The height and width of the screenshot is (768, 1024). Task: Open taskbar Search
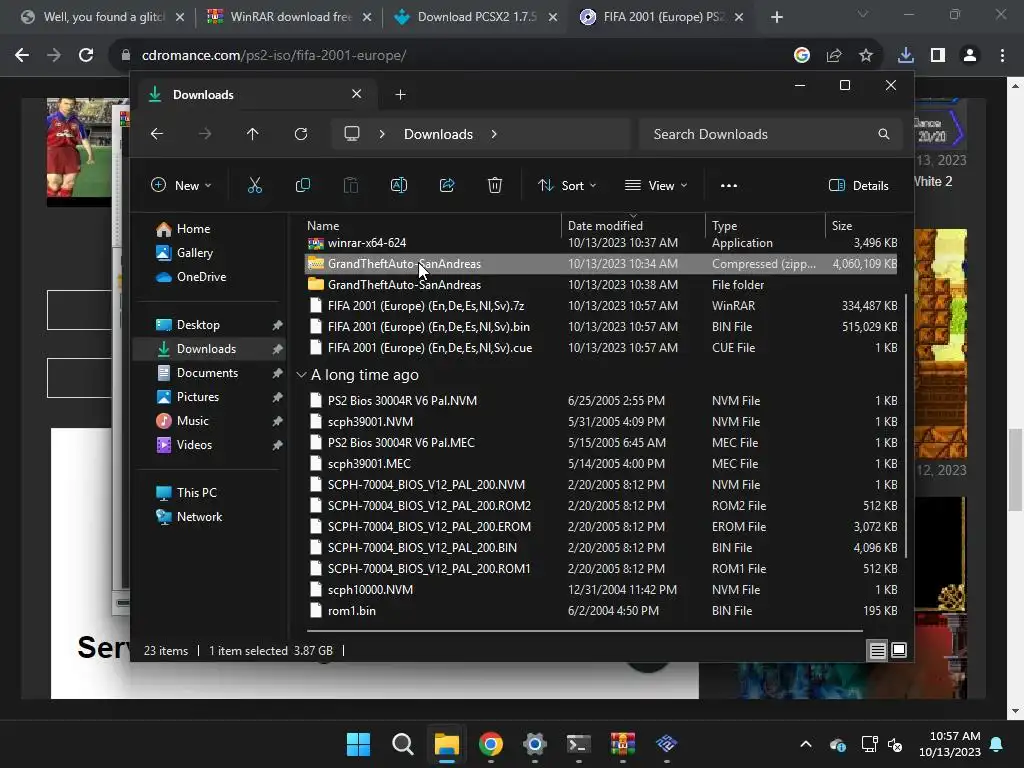[x=402, y=744]
